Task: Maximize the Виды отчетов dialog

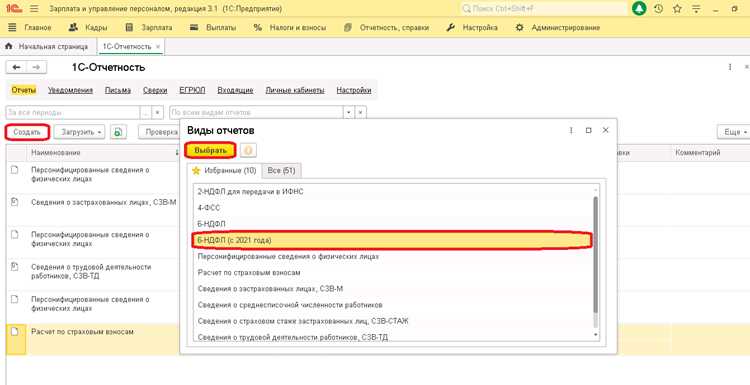Action: 589,130
